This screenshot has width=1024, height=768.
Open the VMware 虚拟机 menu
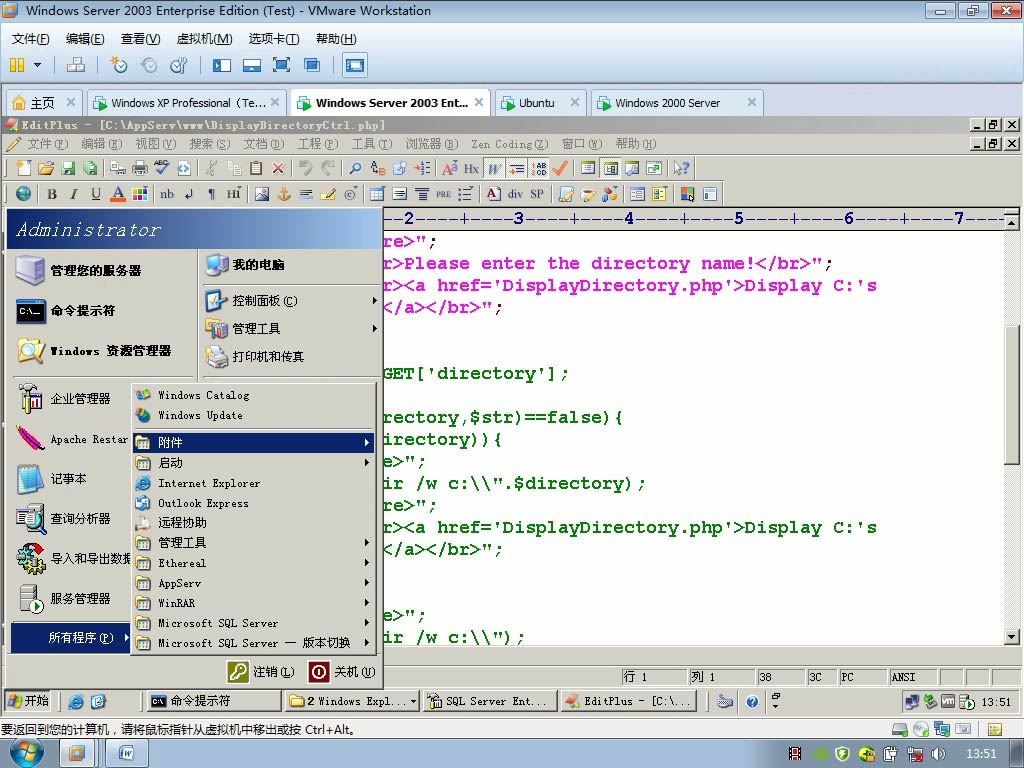204,39
